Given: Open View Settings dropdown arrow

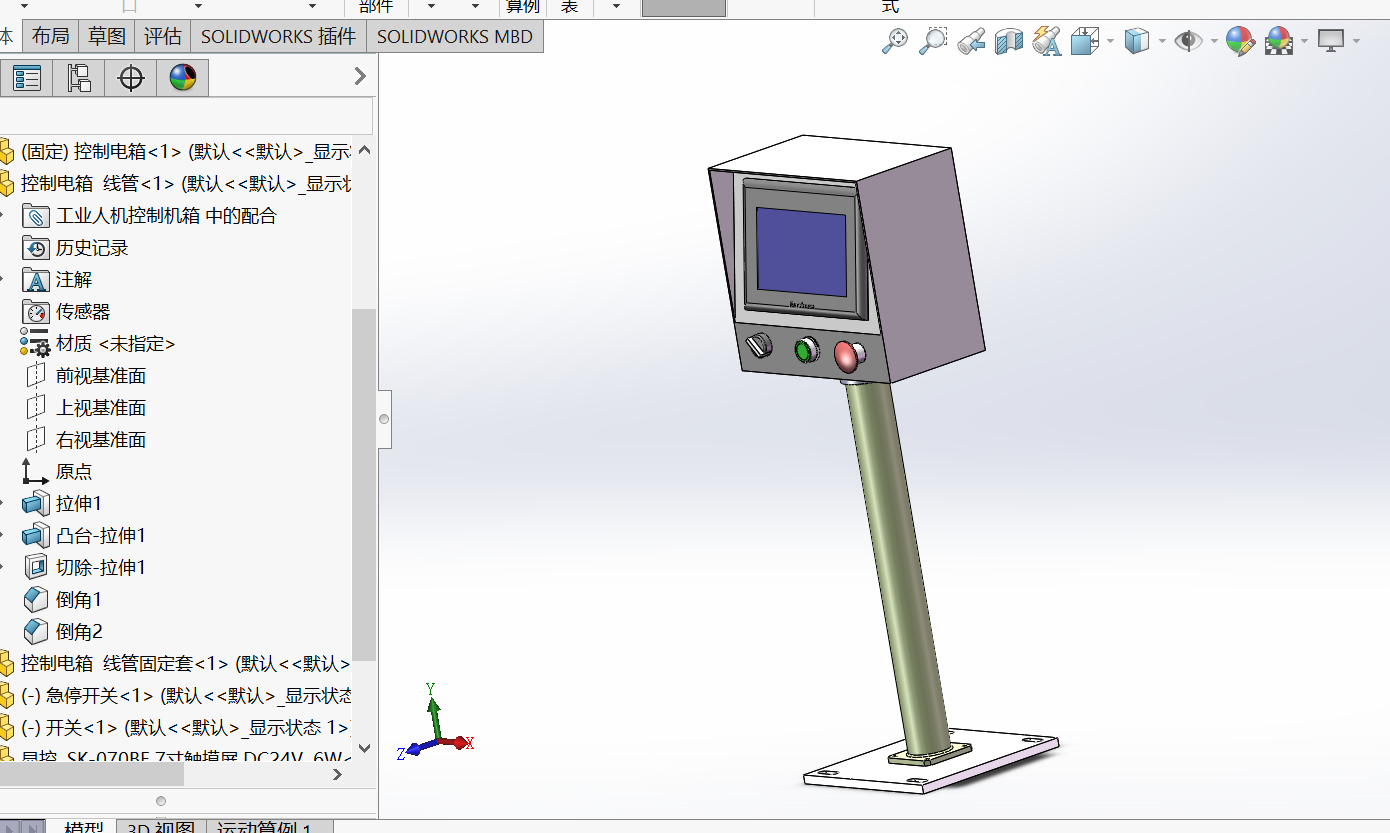Looking at the screenshot, I should coord(1356,42).
